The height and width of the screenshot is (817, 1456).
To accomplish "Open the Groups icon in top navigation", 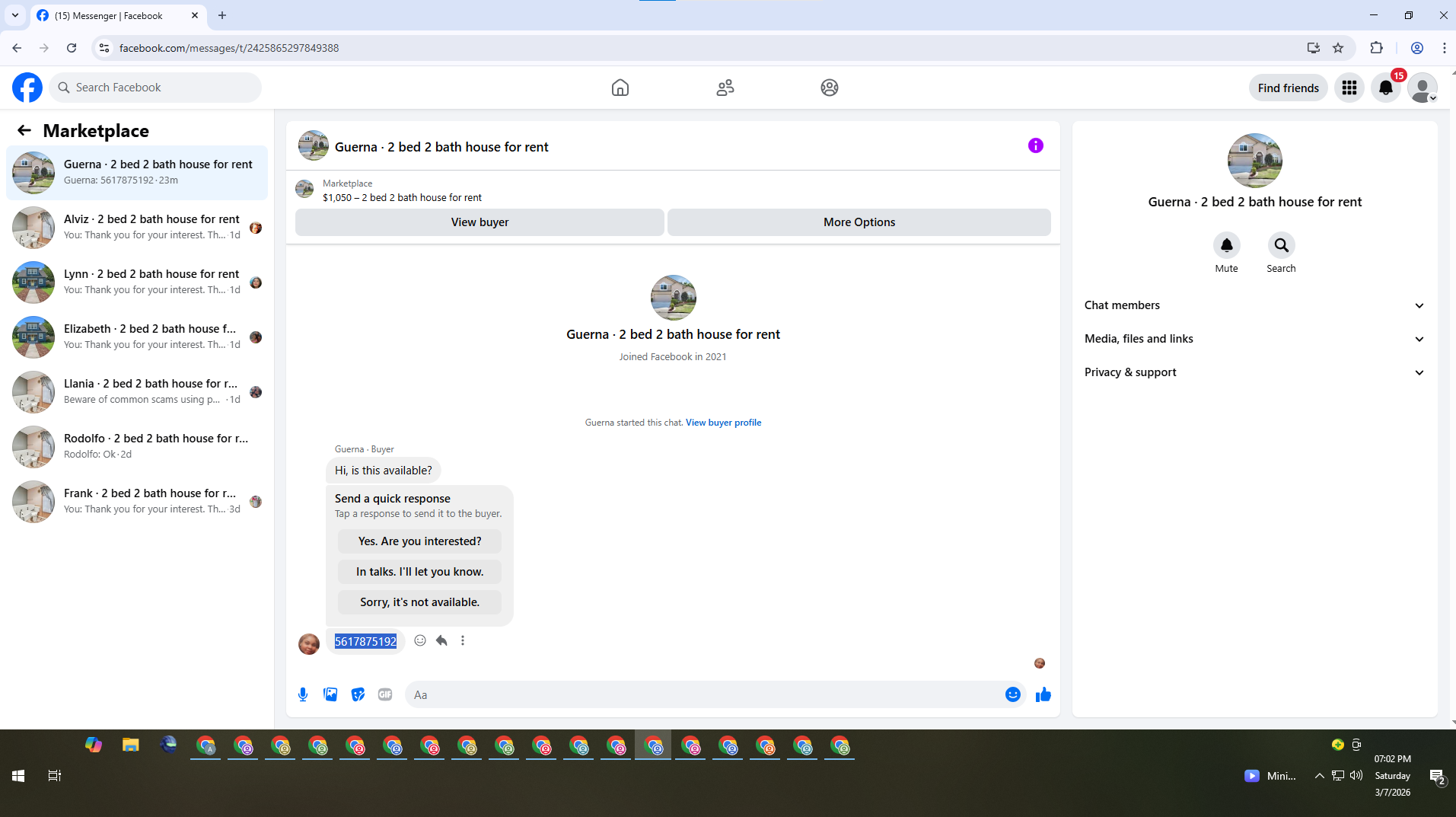I will [x=830, y=88].
